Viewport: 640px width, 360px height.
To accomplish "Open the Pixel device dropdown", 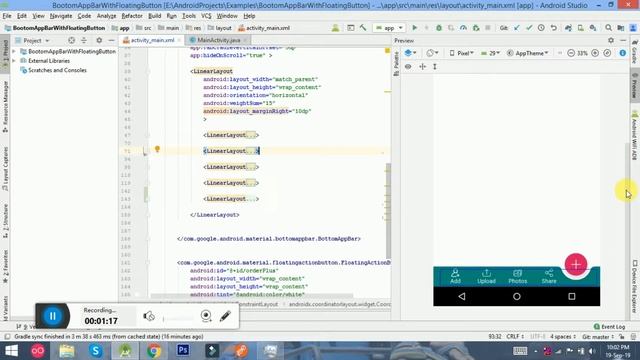I will [462, 53].
